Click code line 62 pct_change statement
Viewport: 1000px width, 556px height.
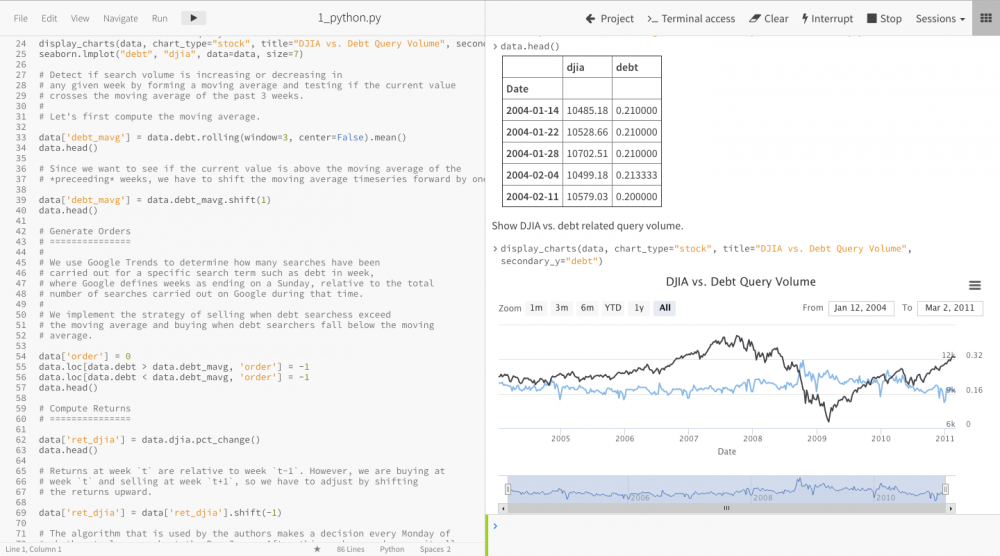point(149,440)
